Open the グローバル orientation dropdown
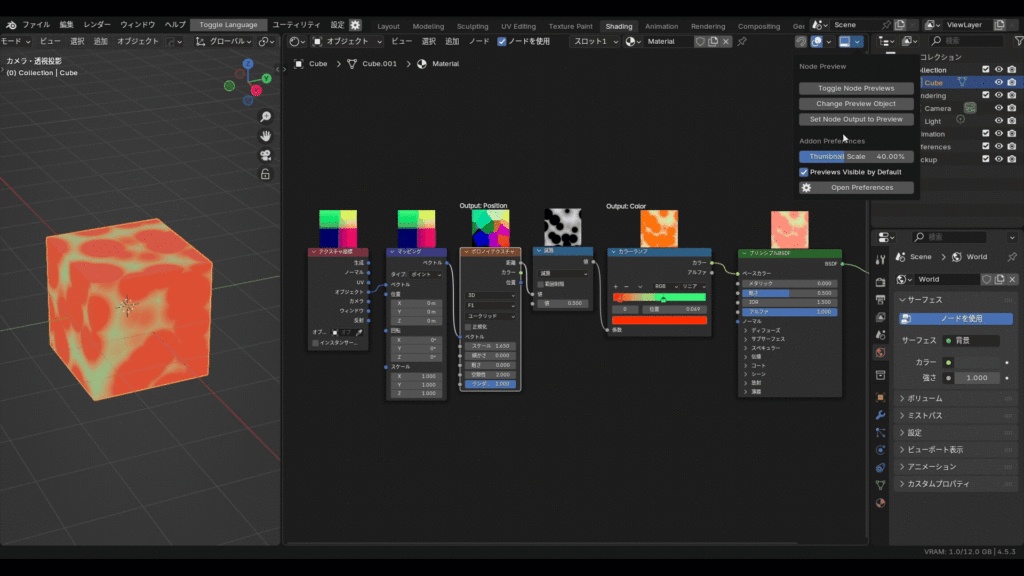The image size is (1024, 576). [222, 42]
